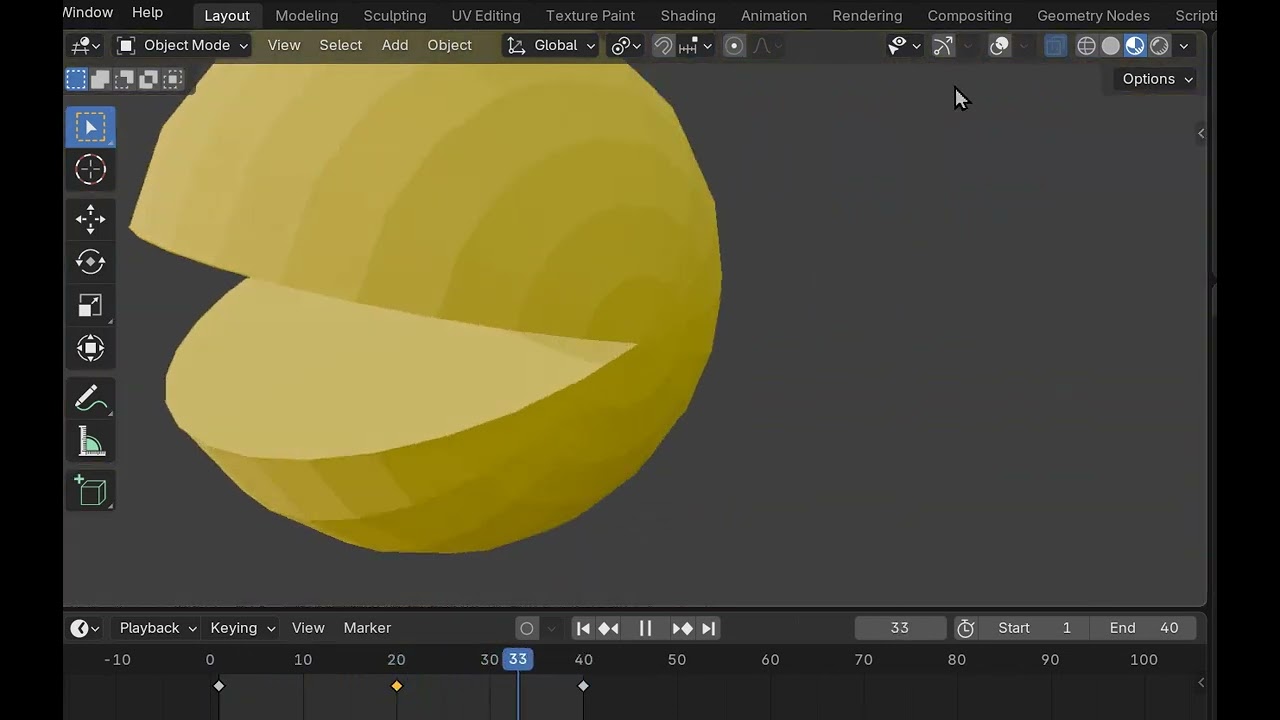Open the Keying dropdown

tap(242, 628)
